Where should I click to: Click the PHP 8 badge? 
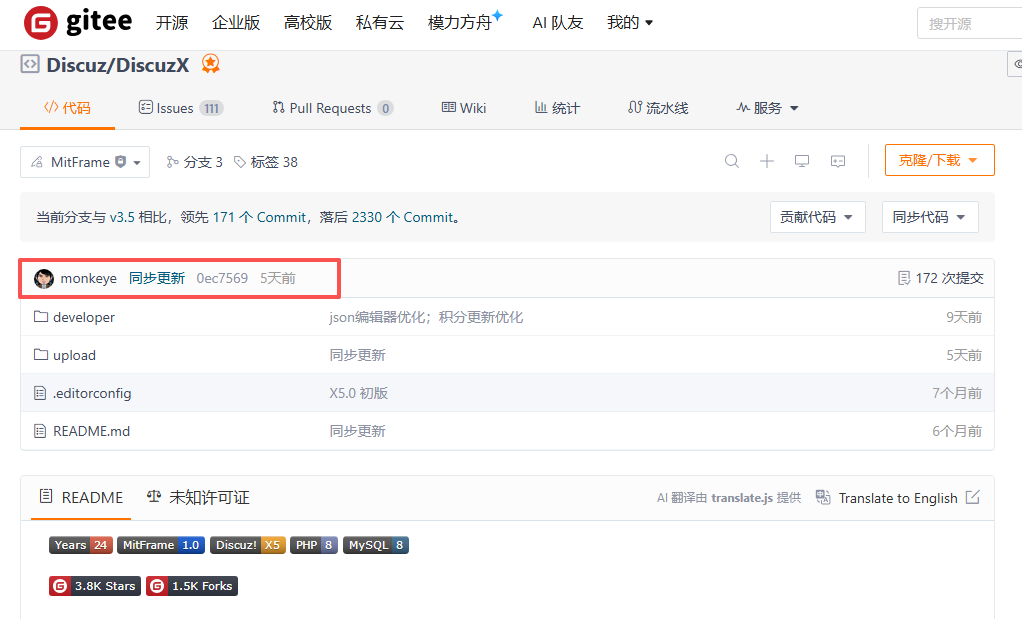(313, 544)
